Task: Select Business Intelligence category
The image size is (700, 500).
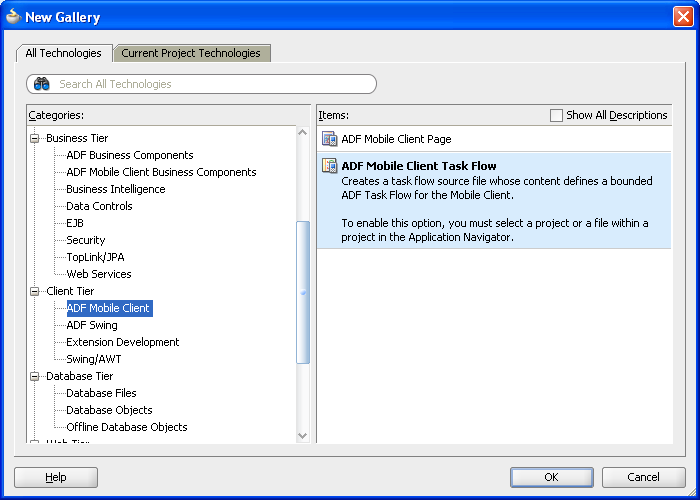Action: point(116,189)
